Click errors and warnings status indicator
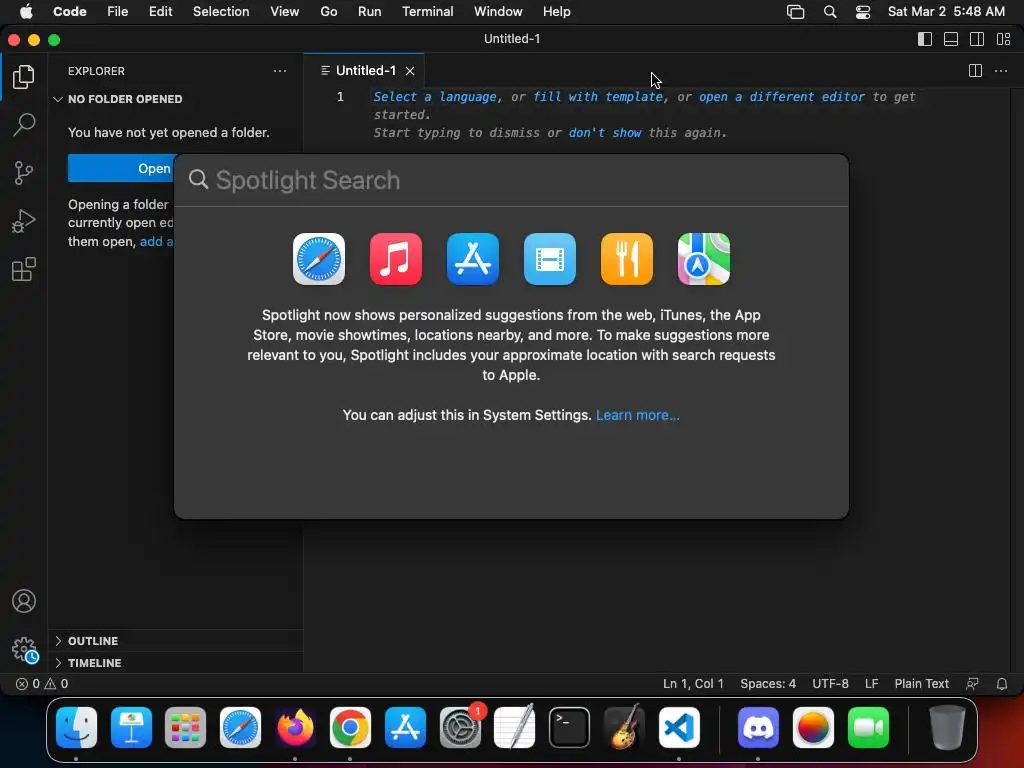The height and width of the screenshot is (768, 1024). tap(42, 684)
